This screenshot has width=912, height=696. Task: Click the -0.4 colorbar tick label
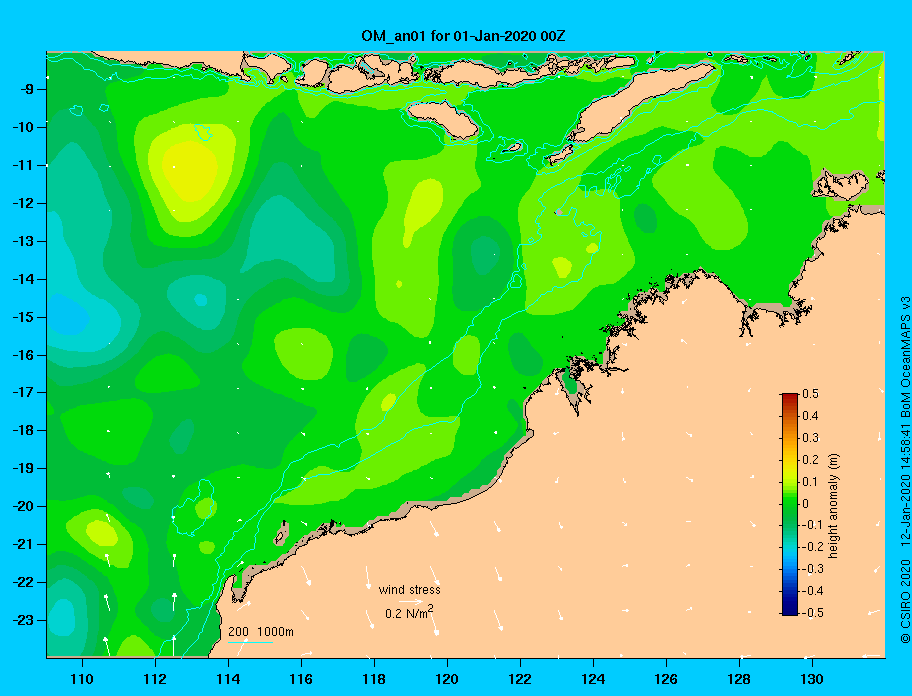click(812, 591)
